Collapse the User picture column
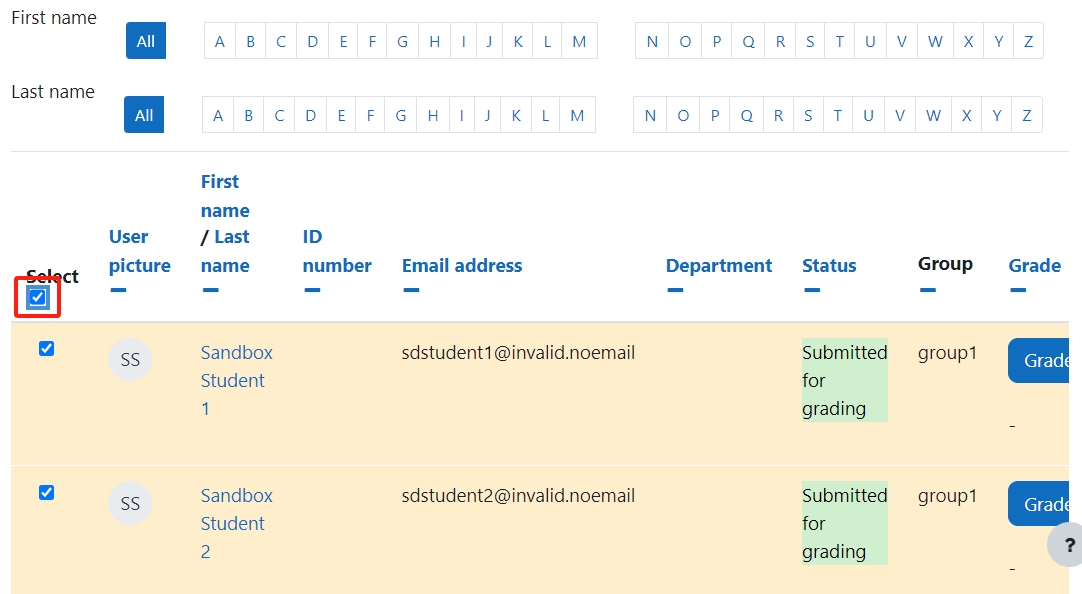1082x594 pixels. point(118,290)
